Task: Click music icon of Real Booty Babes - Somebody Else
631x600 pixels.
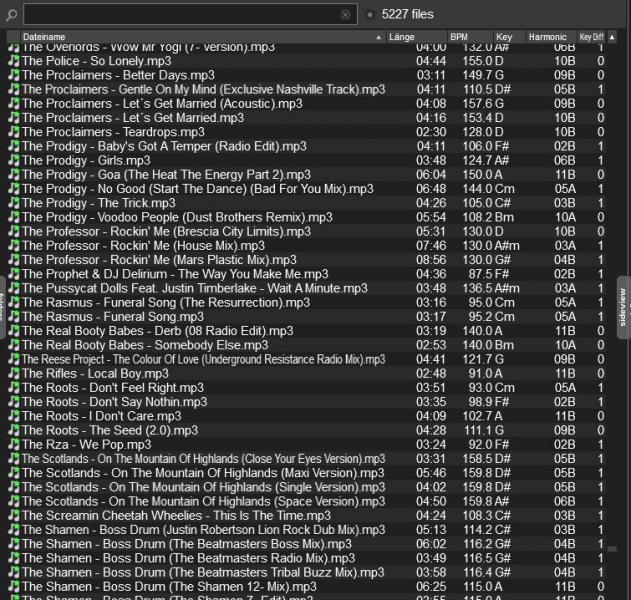Action: 14,345
